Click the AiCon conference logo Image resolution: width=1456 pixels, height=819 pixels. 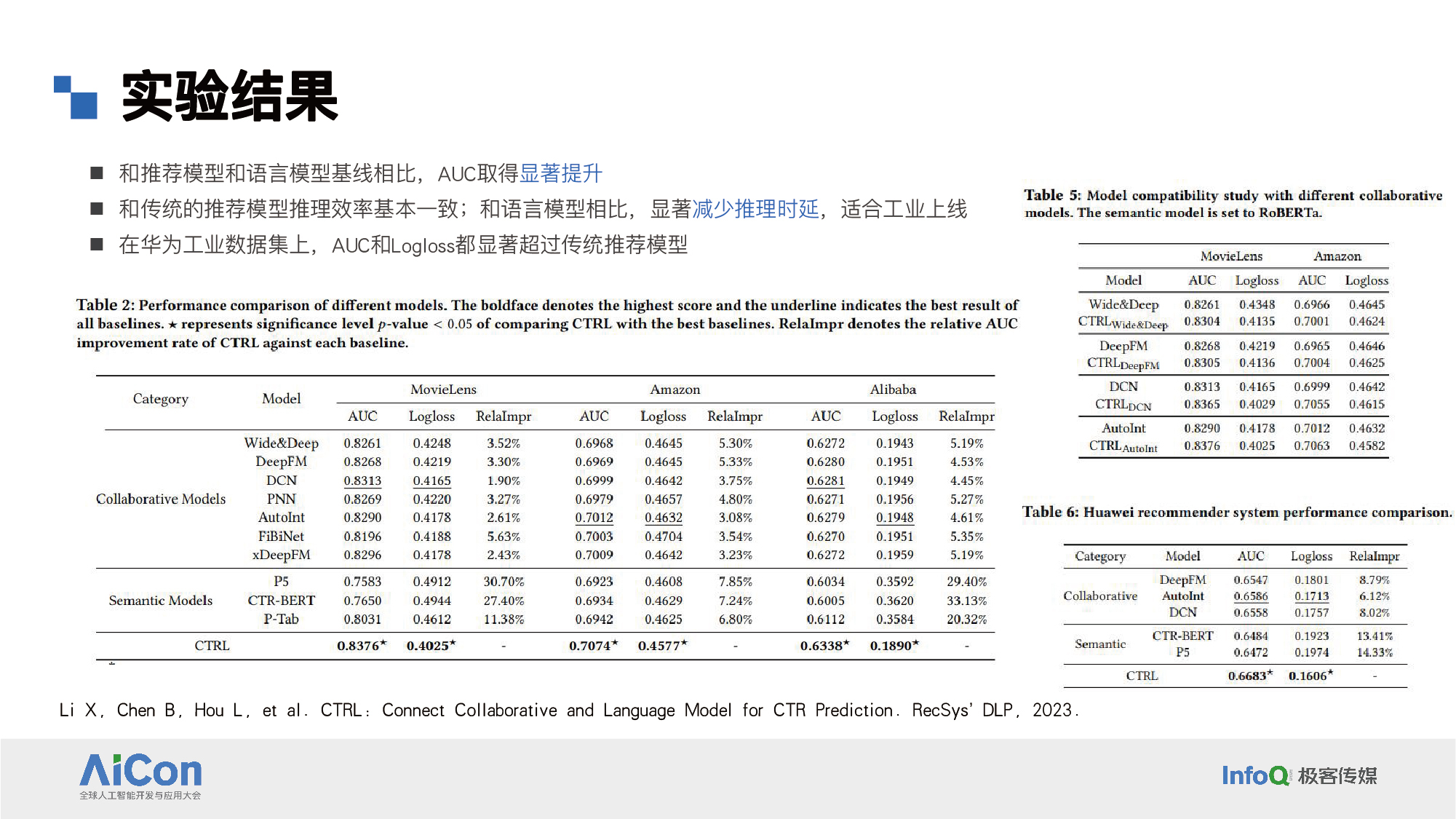[x=140, y=776]
